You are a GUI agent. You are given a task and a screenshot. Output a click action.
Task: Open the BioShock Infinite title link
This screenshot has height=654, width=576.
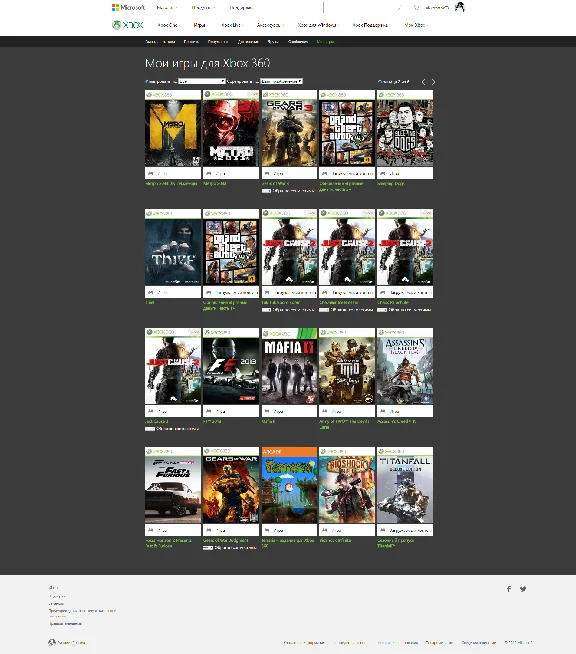[335, 540]
